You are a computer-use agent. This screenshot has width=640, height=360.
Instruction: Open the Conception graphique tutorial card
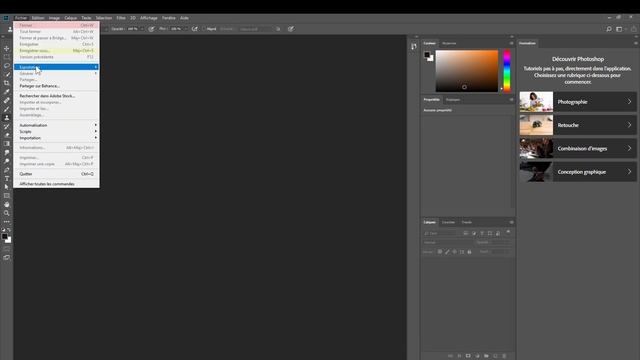click(578, 172)
